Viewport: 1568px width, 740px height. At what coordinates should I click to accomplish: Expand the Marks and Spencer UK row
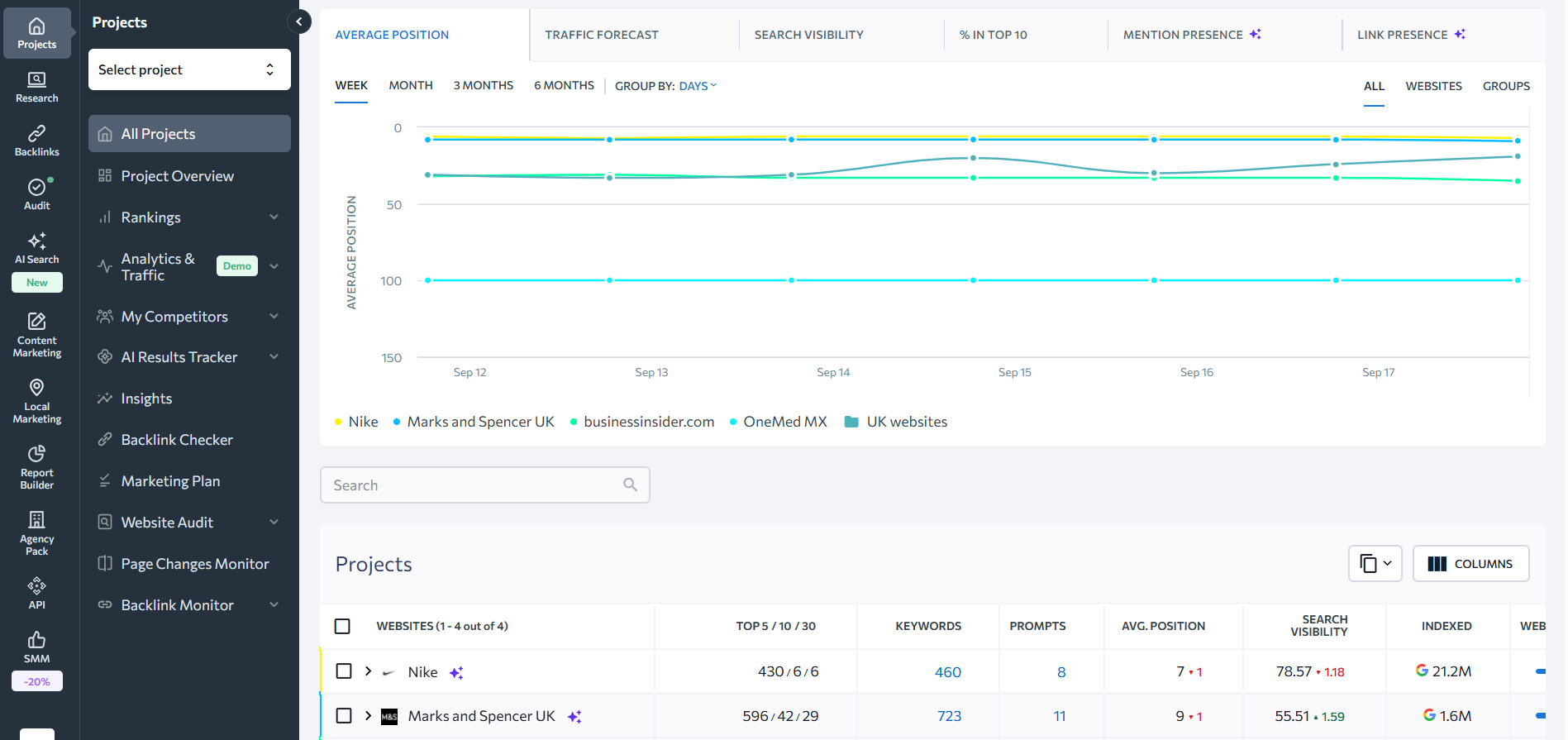click(369, 716)
